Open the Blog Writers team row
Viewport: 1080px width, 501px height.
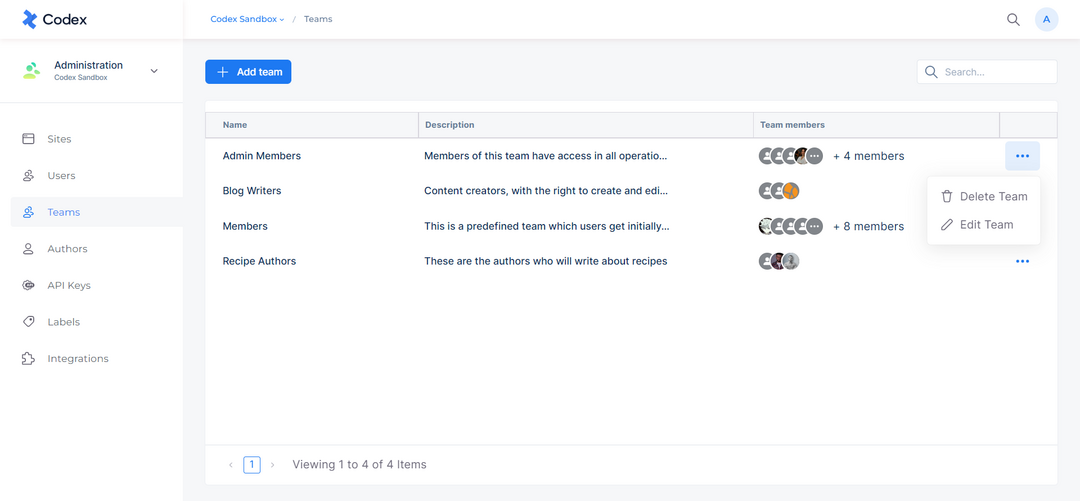click(x=252, y=191)
